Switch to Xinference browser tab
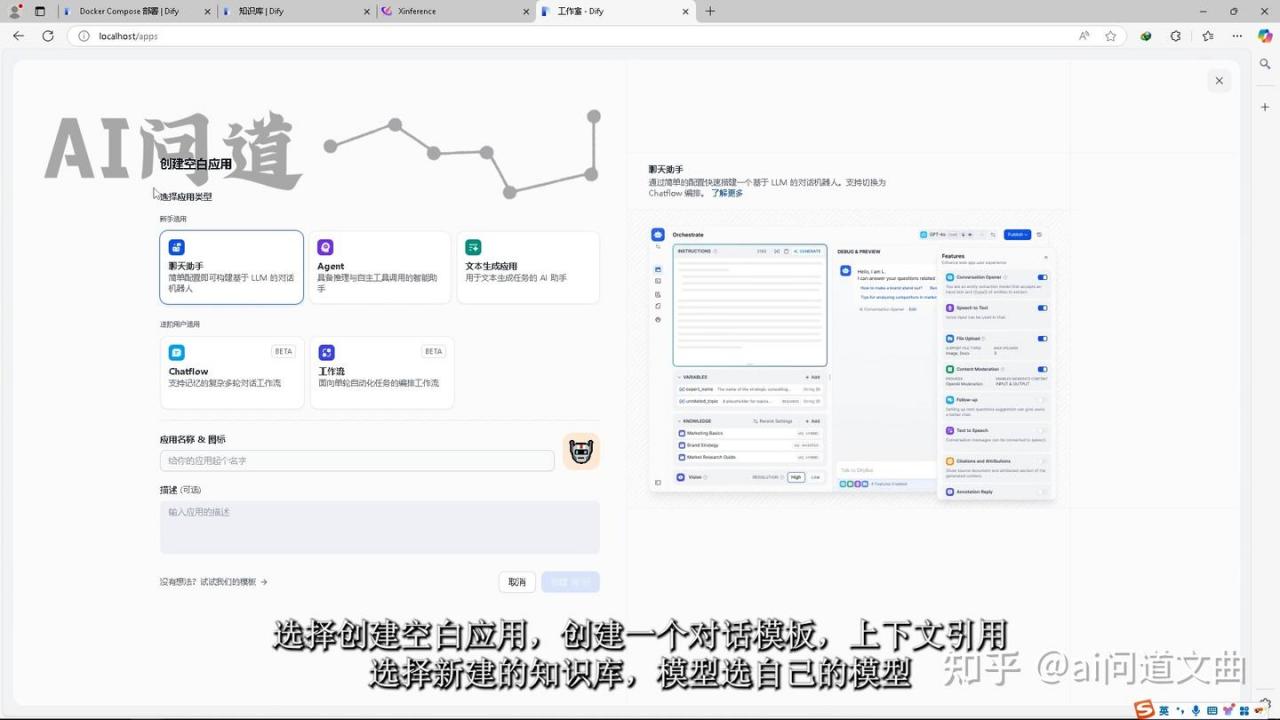 456,11
